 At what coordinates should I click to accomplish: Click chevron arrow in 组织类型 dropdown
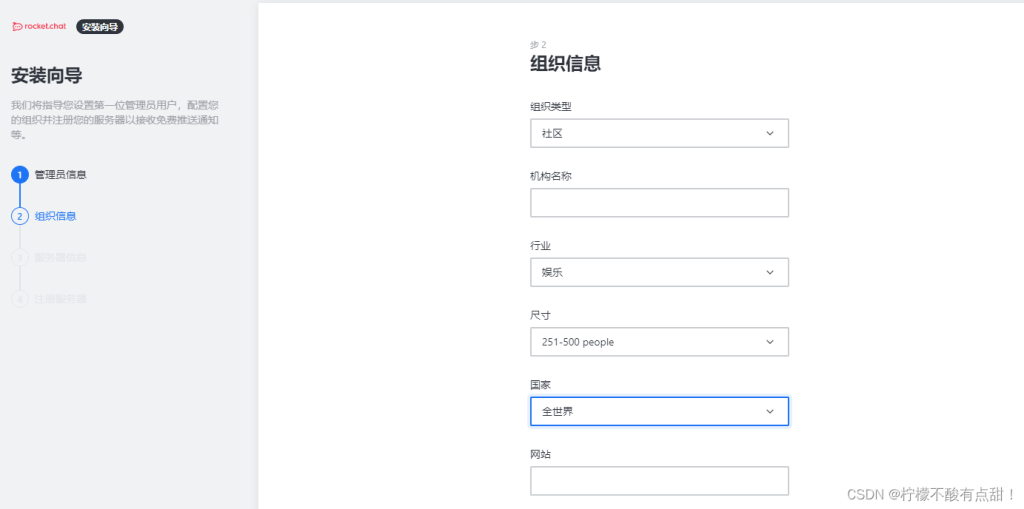(x=770, y=133)
